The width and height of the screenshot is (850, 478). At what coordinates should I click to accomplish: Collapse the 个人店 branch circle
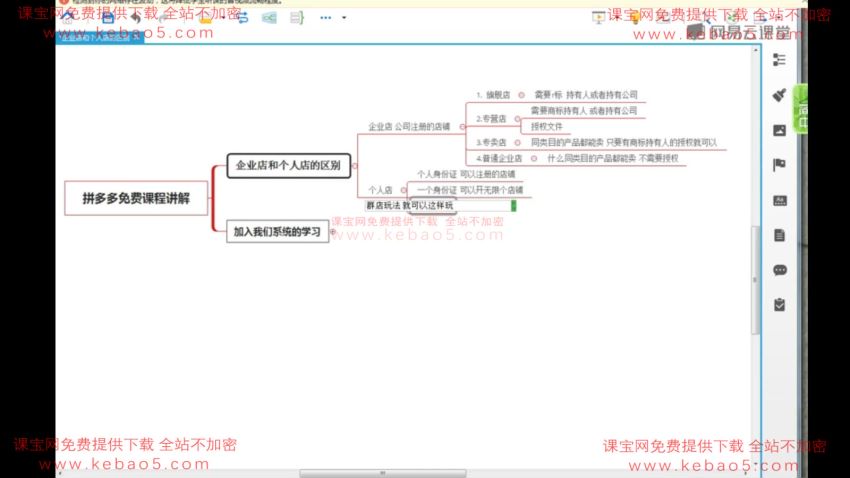(403, 190)
